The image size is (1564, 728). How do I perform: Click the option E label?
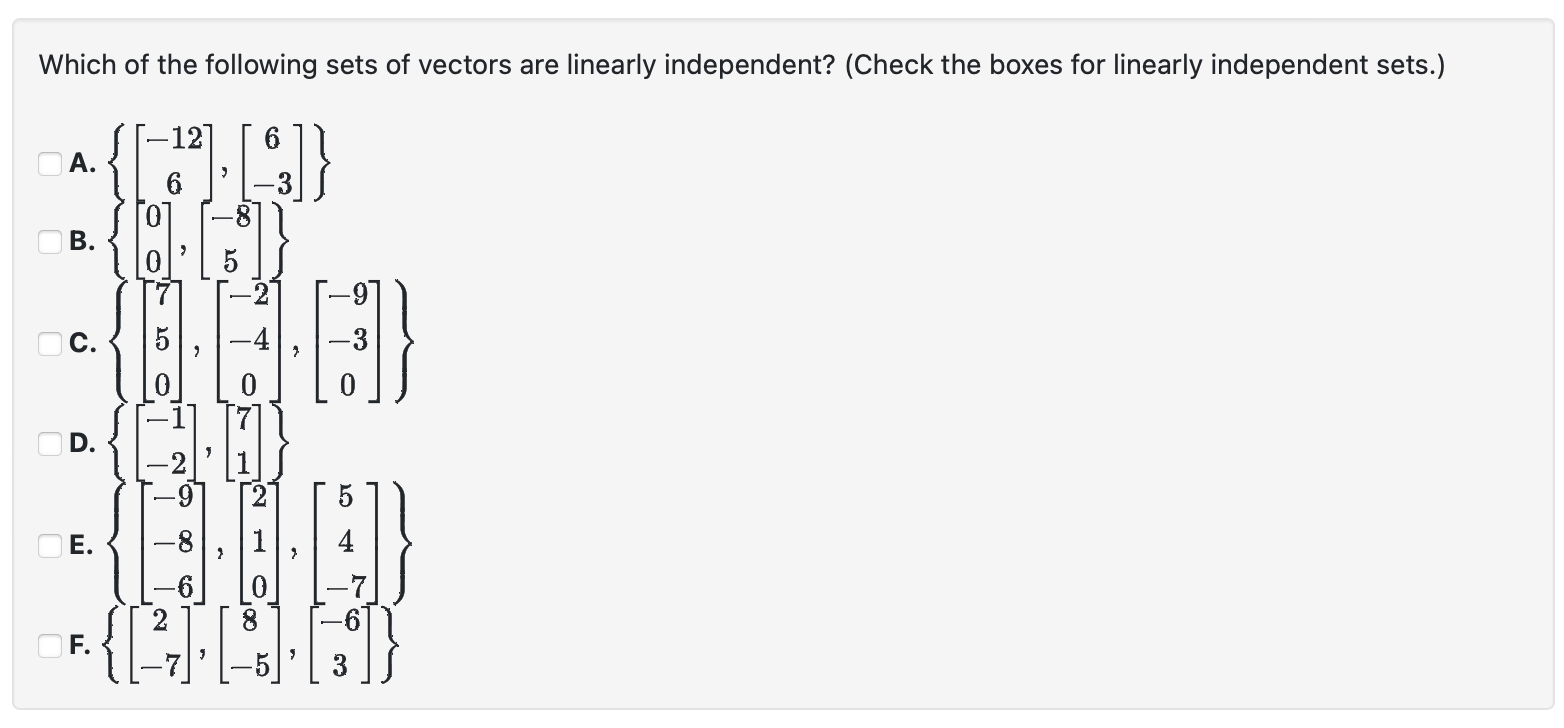point(81,546)
